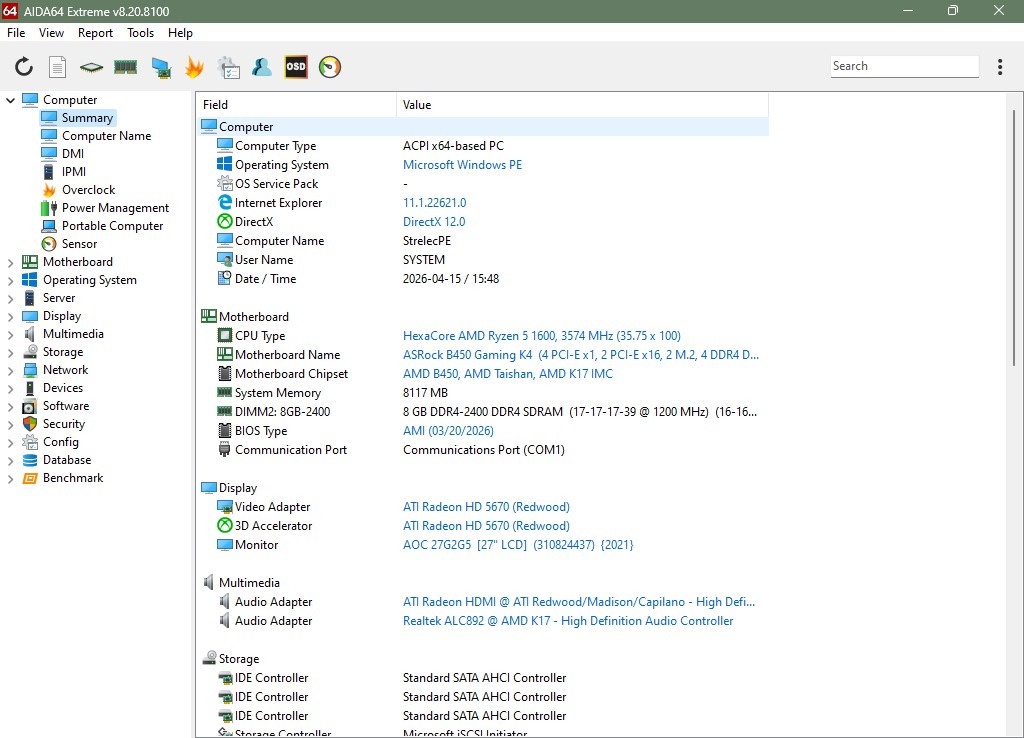This screenshot has width=1024, height=738.
Task: Click the Internet Explorer version link
Action: point(434,202)
